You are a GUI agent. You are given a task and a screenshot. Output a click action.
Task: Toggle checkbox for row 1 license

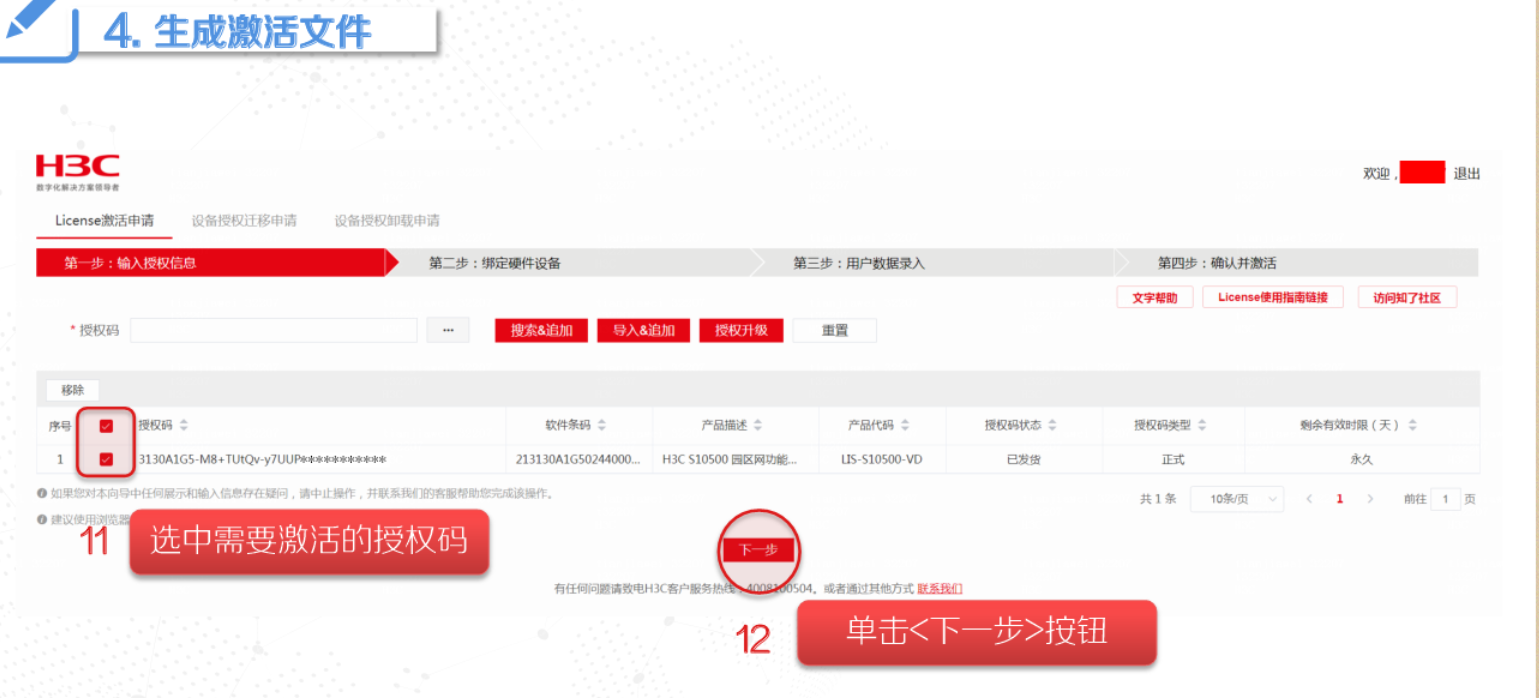coord(106,460)
